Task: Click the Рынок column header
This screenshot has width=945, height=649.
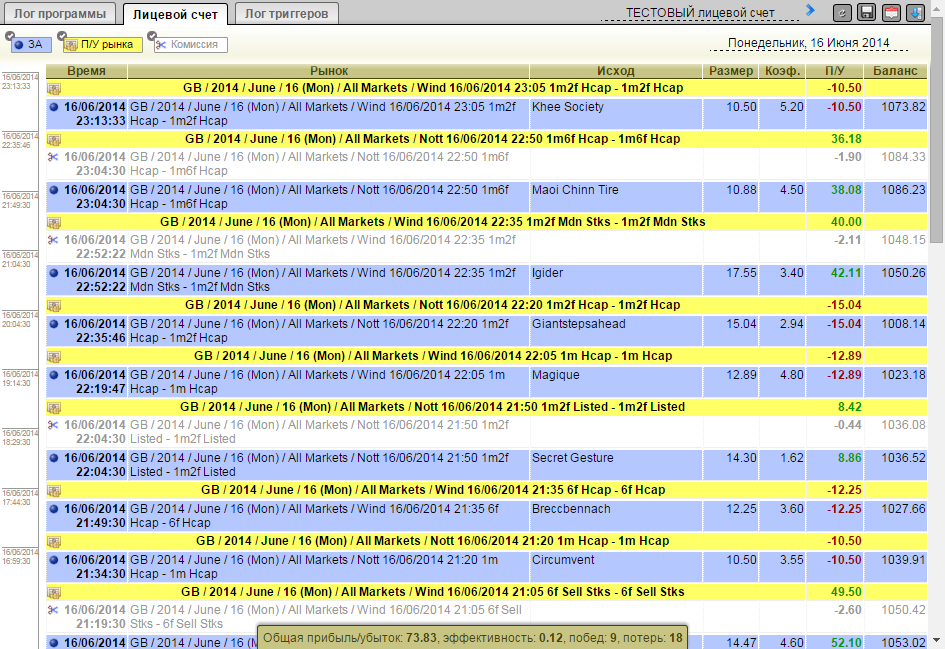Action: (328, 71)
